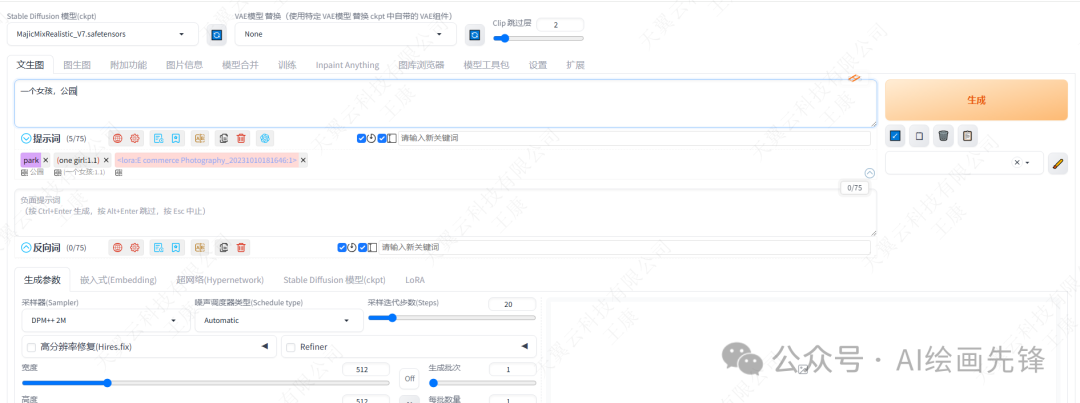Screen dimensions: 1080x403
Task: Open the 超网络(Hypernetwork) sub-tab
Action: pyautogui.click(x=220, y=280)
